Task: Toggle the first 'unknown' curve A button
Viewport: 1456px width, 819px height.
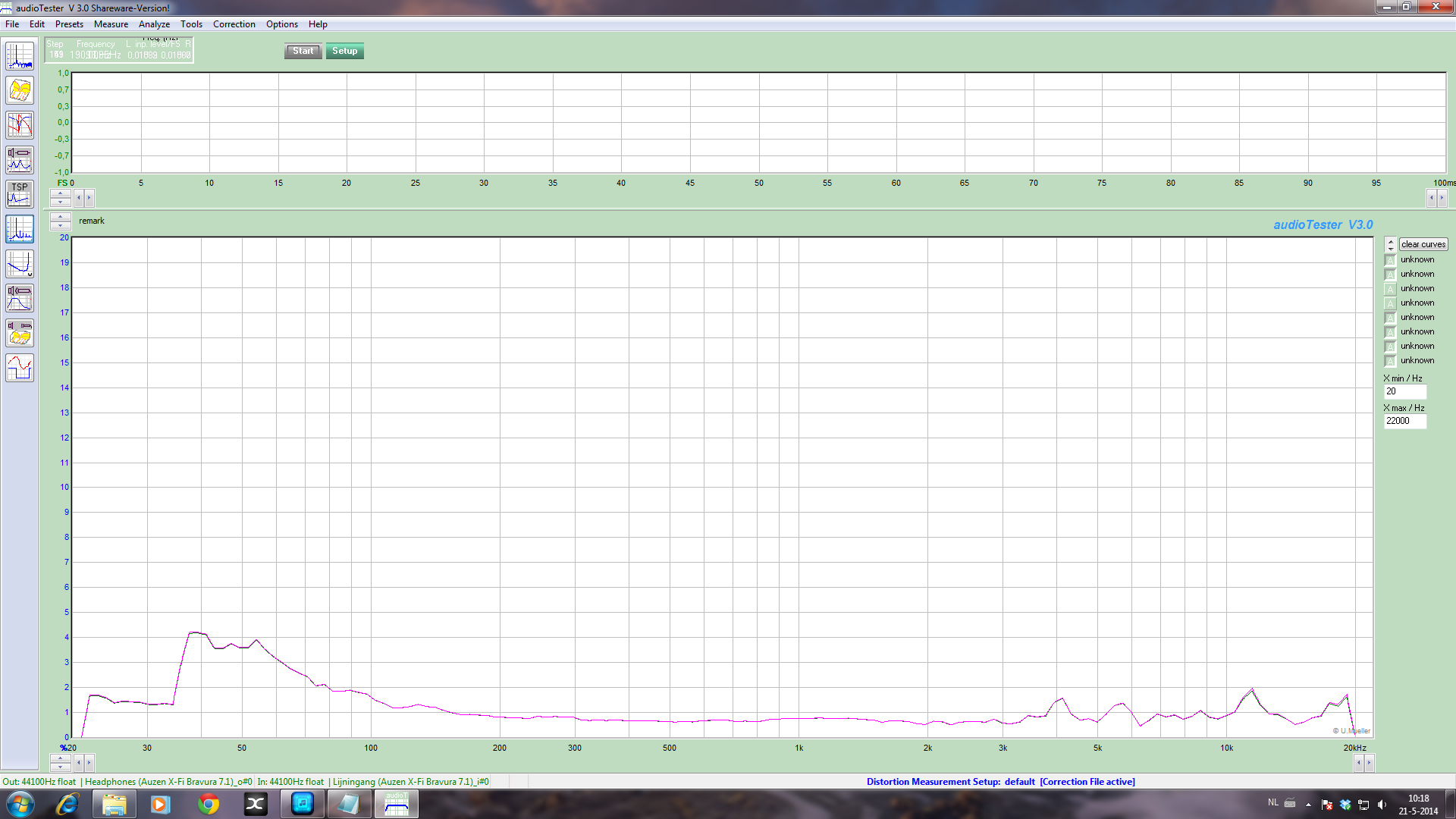Action: (1390, 260)
